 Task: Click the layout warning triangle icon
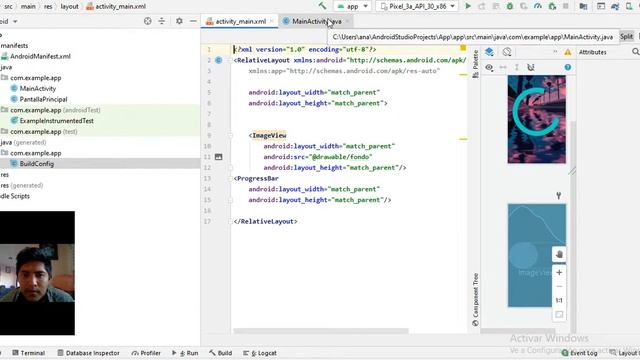point(568,52)
